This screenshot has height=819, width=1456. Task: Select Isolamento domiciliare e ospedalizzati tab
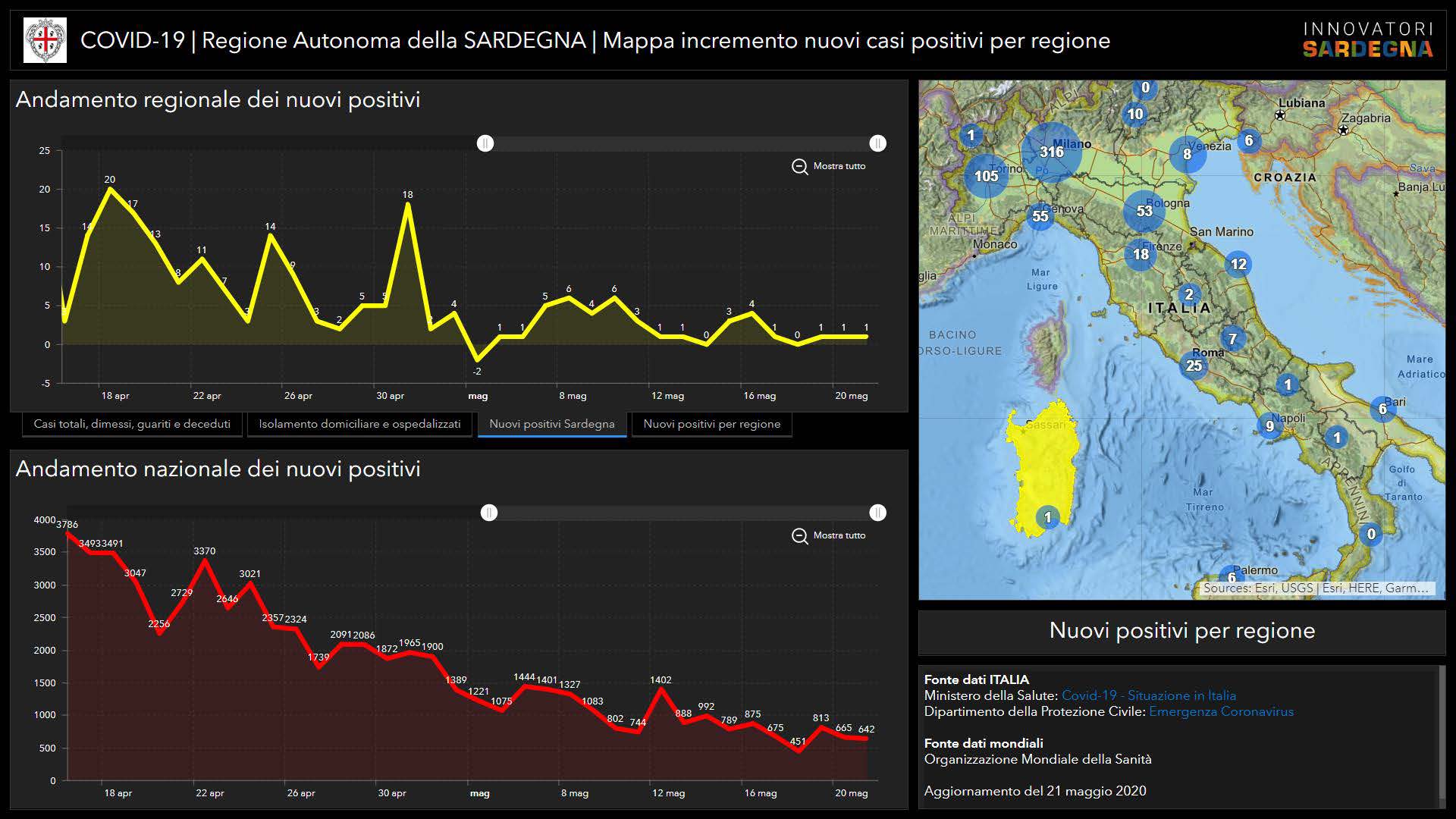pos(359,424)
